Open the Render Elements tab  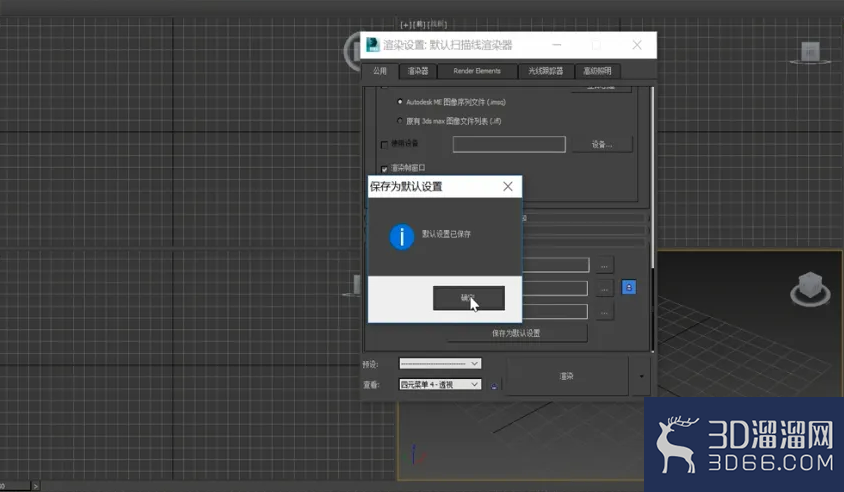(x=477, y=71)
